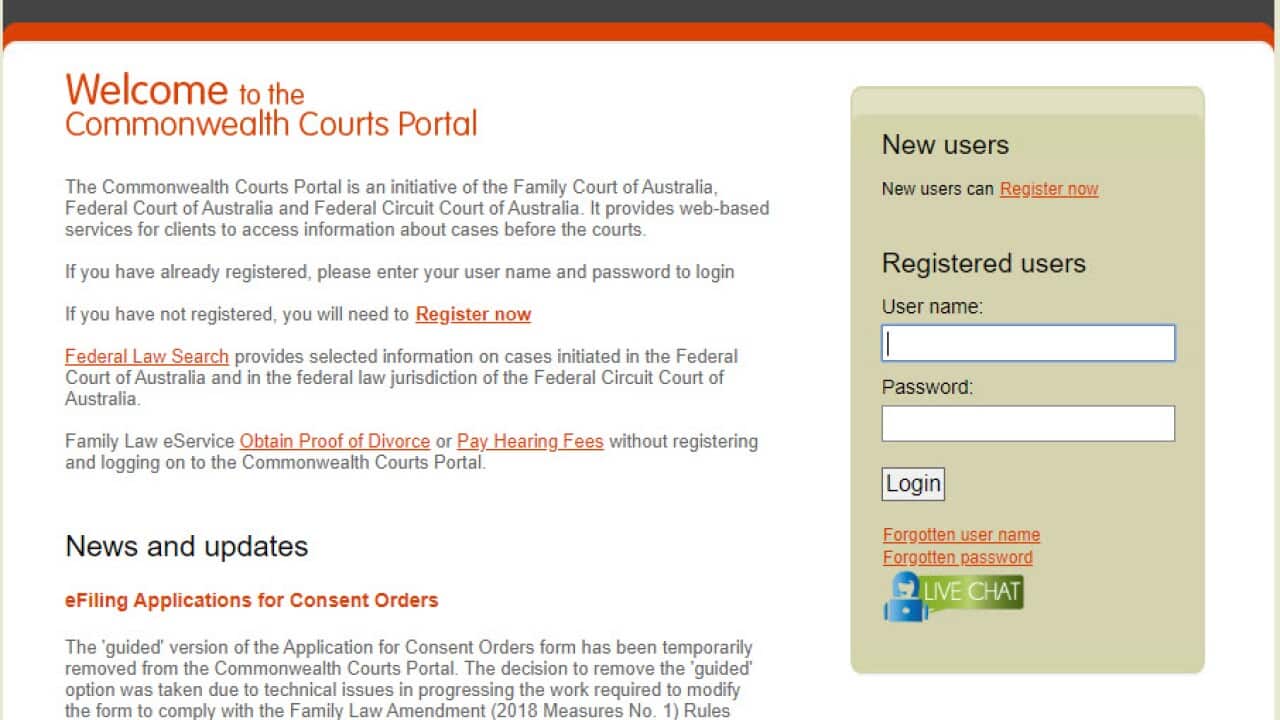Screen dimensions: 1280x720
Task: Go to Obtain Proof of Divorce
Action: point(334,441)
